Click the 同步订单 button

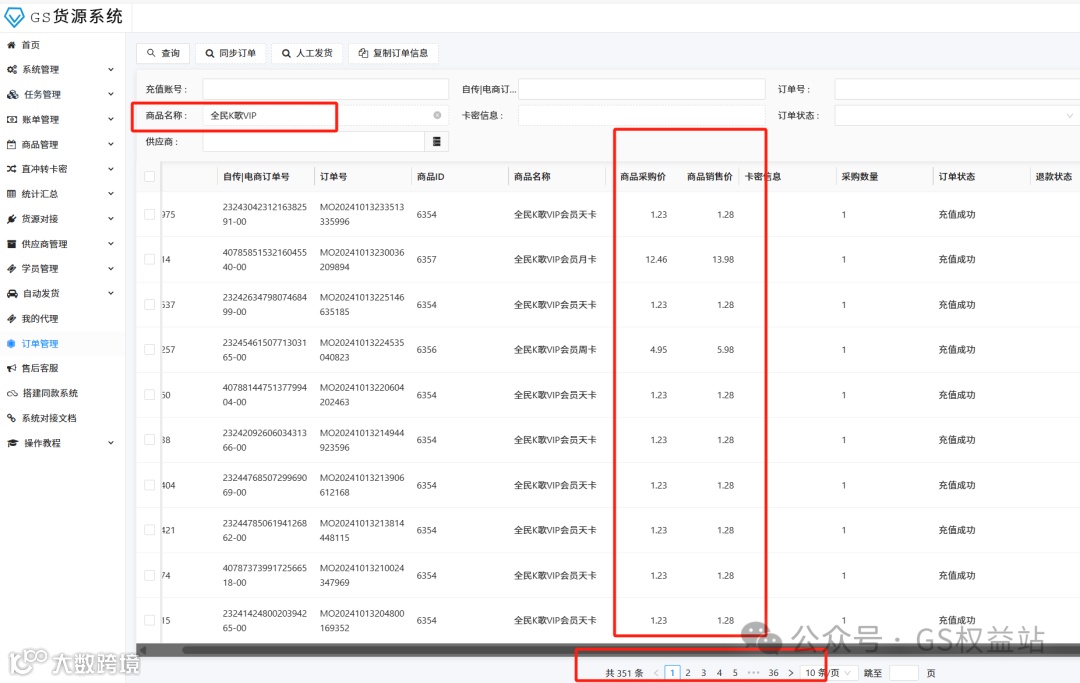230,53
